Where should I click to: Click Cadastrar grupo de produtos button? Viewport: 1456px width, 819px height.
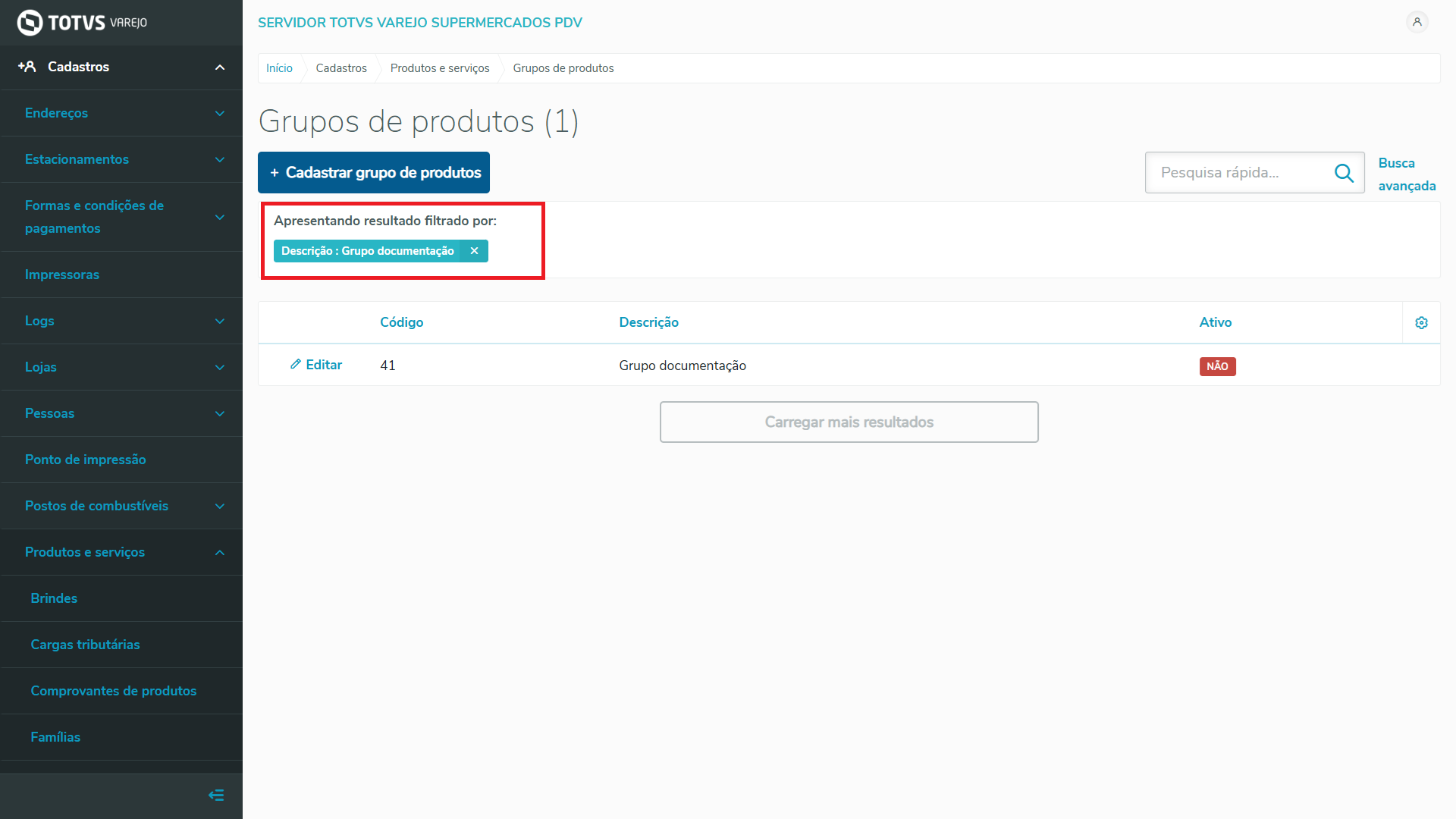click(374, 173)
